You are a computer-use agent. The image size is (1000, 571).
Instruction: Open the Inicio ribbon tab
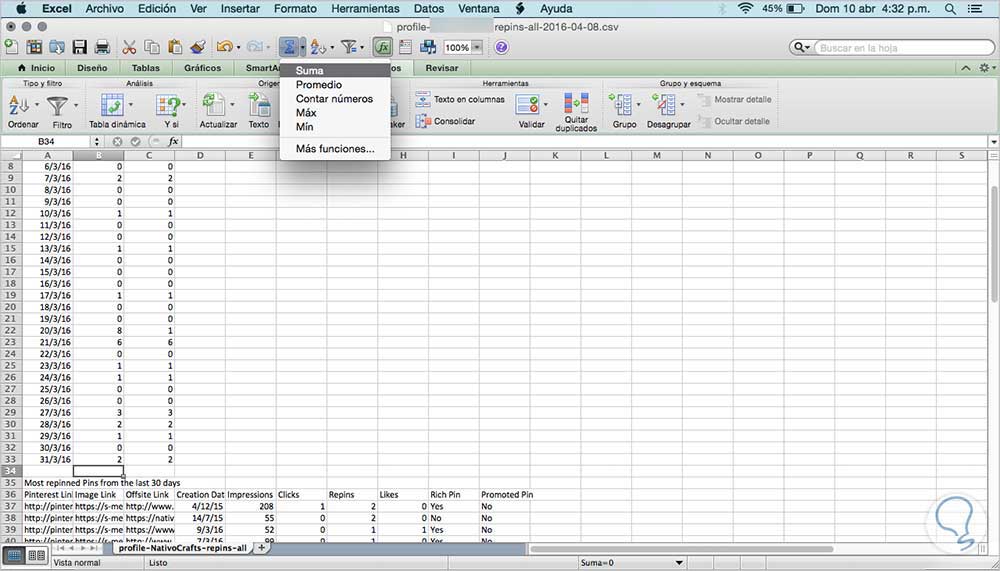(36, 68)
